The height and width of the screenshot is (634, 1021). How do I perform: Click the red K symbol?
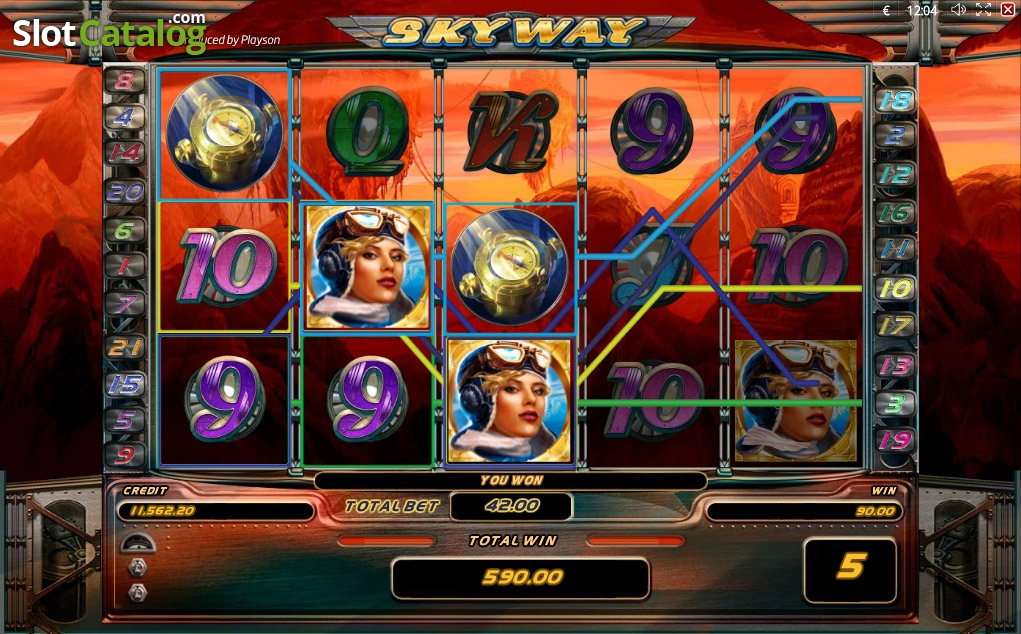pyautogui.click(x=510, y=132)
